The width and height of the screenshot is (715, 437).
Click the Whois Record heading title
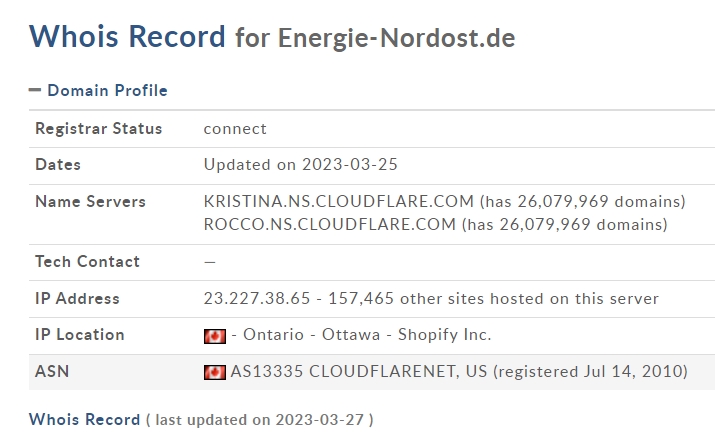click(127, 36)
